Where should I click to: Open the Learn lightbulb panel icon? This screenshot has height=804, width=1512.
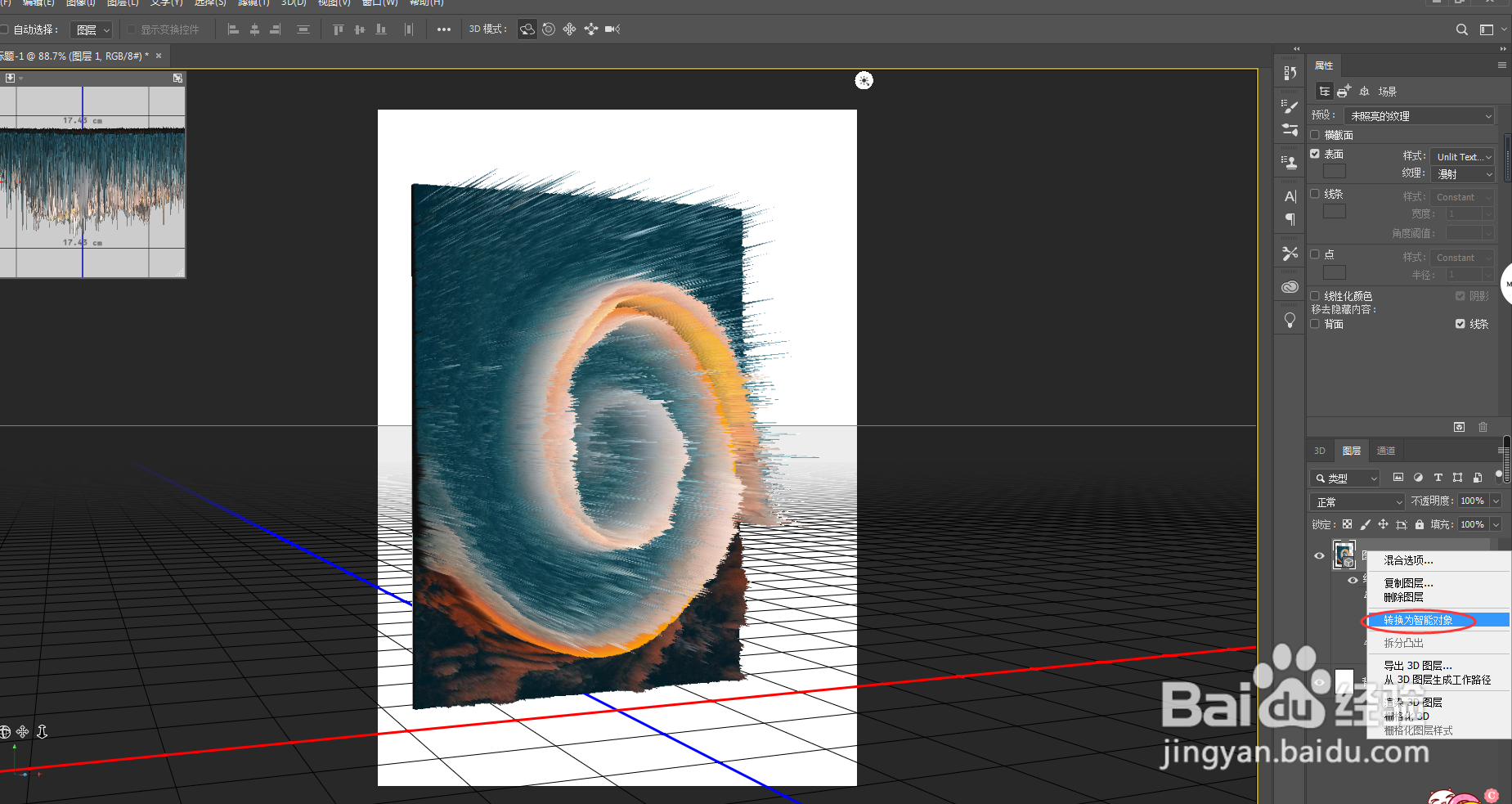pos(1290,320)
